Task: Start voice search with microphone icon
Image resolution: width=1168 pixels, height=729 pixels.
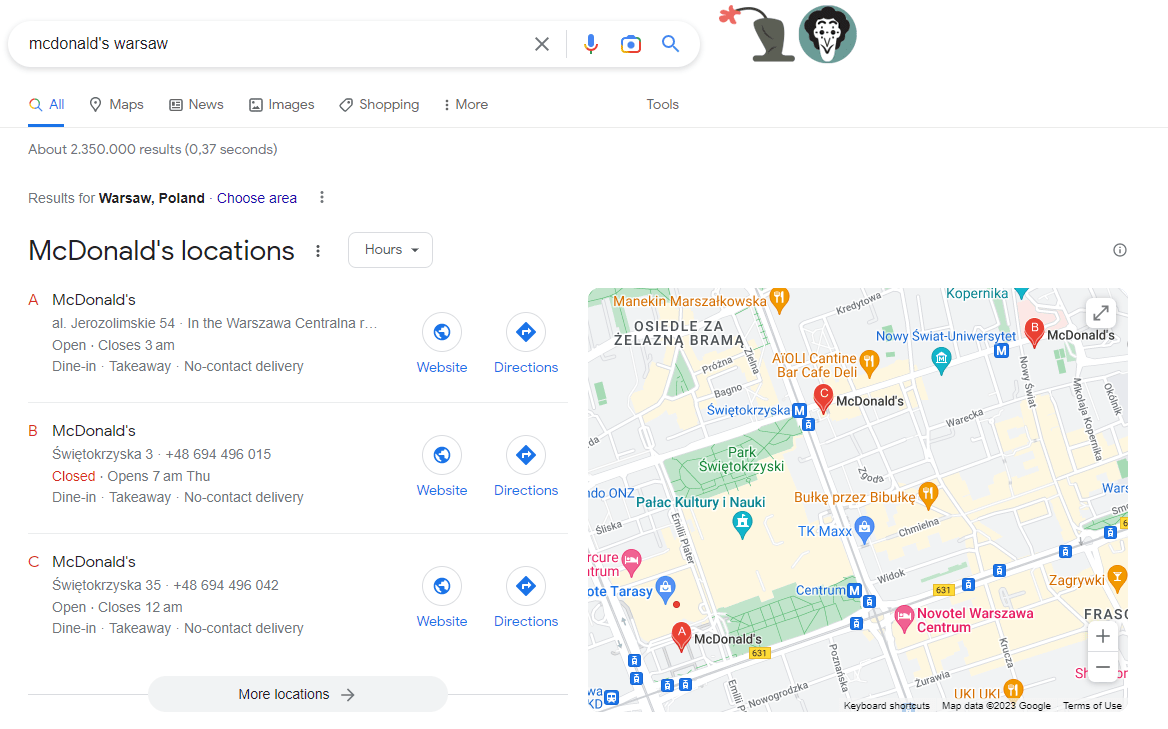Action: [x=591, y=44]
